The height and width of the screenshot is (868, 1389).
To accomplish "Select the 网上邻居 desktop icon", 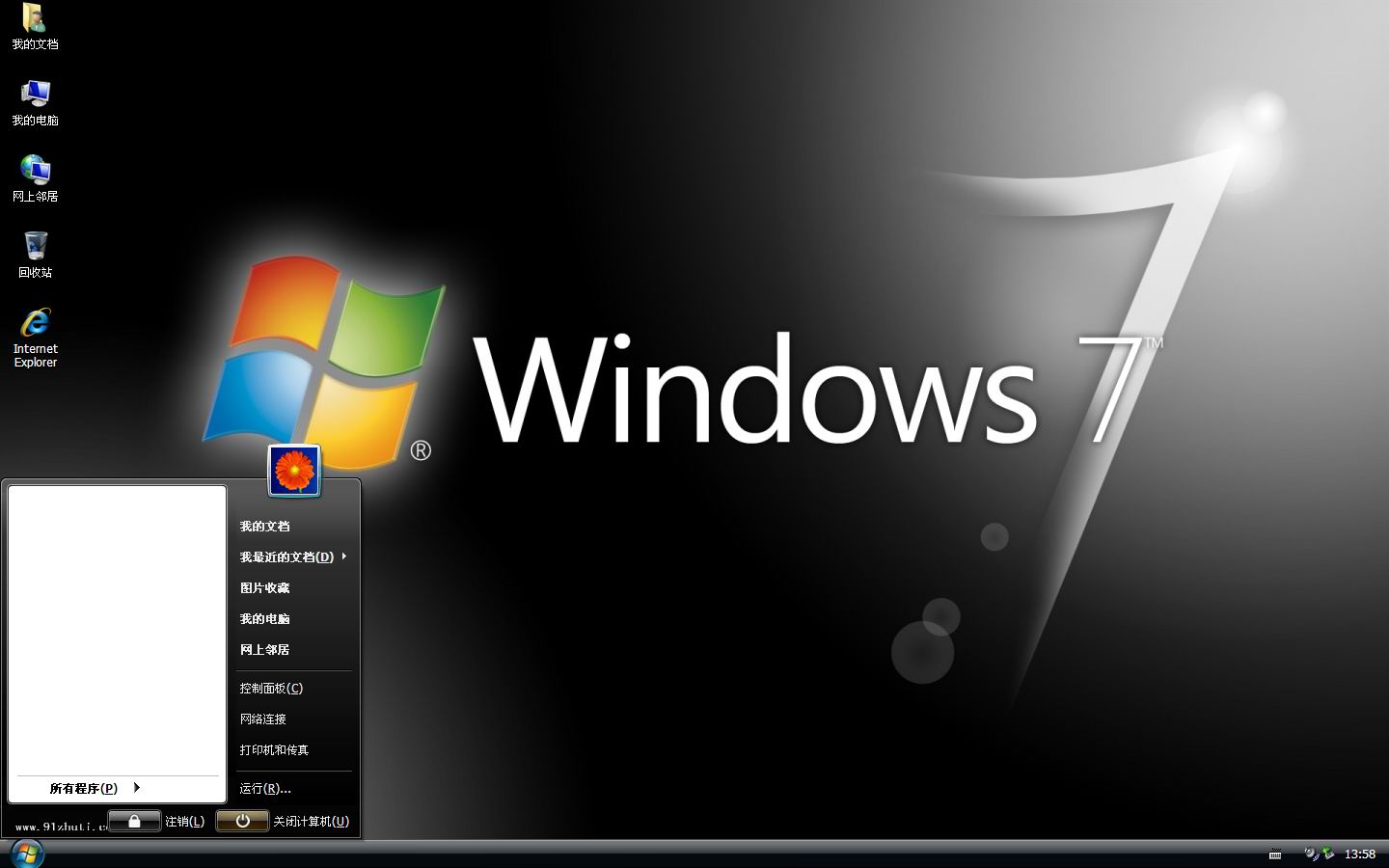I will pos(35,179).
